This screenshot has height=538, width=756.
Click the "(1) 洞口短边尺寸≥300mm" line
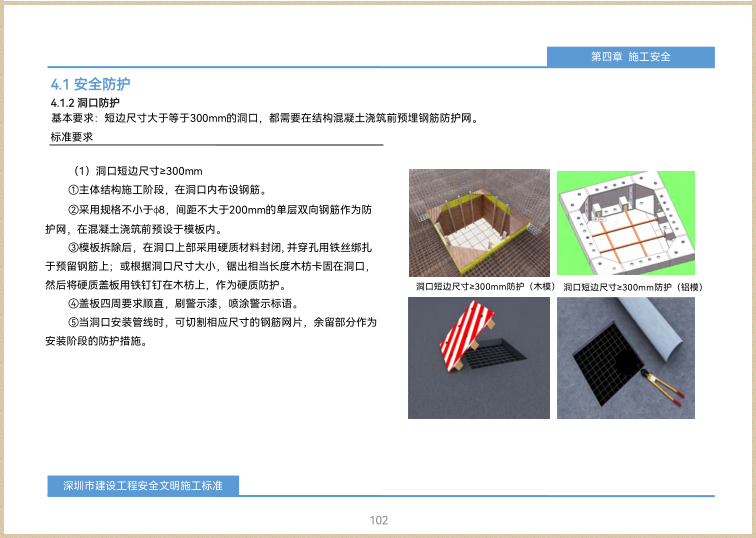[135, 171]
